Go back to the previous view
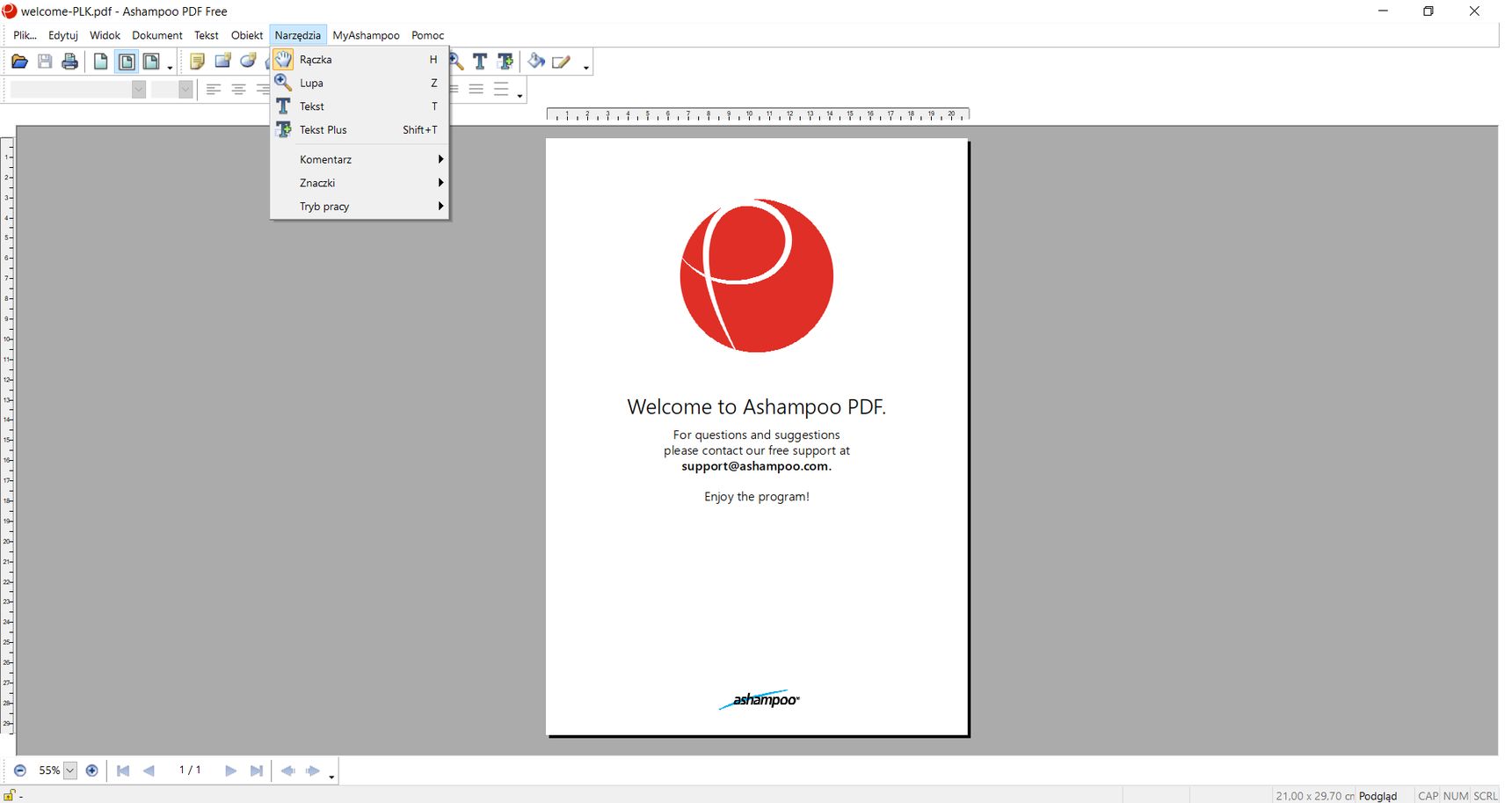This screenshot has height=803, width=1512. point(287,770)
